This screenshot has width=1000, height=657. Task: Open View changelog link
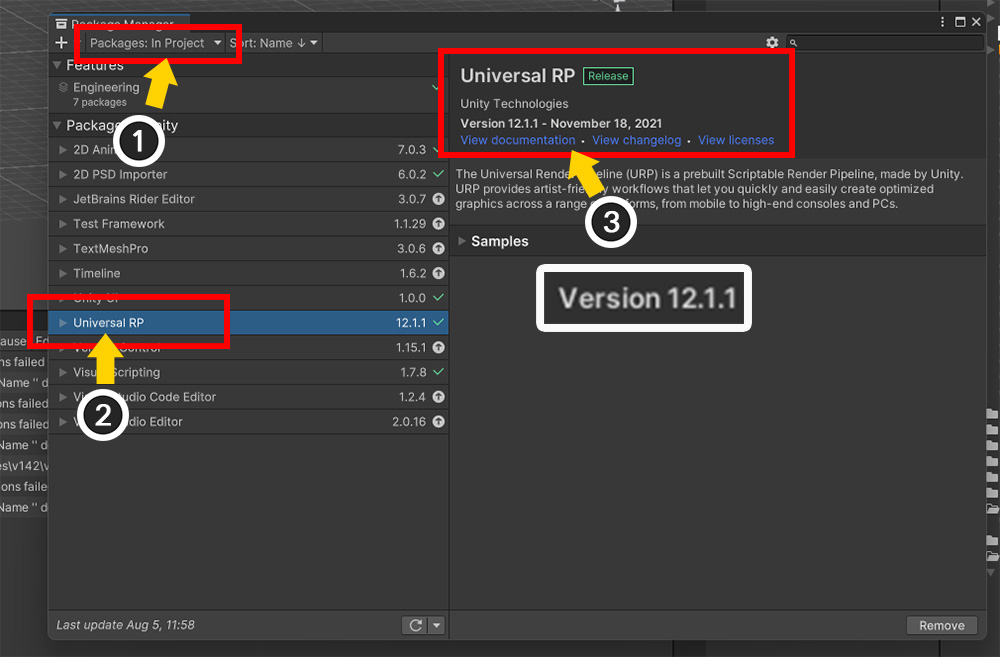click(x=636, y=140)
